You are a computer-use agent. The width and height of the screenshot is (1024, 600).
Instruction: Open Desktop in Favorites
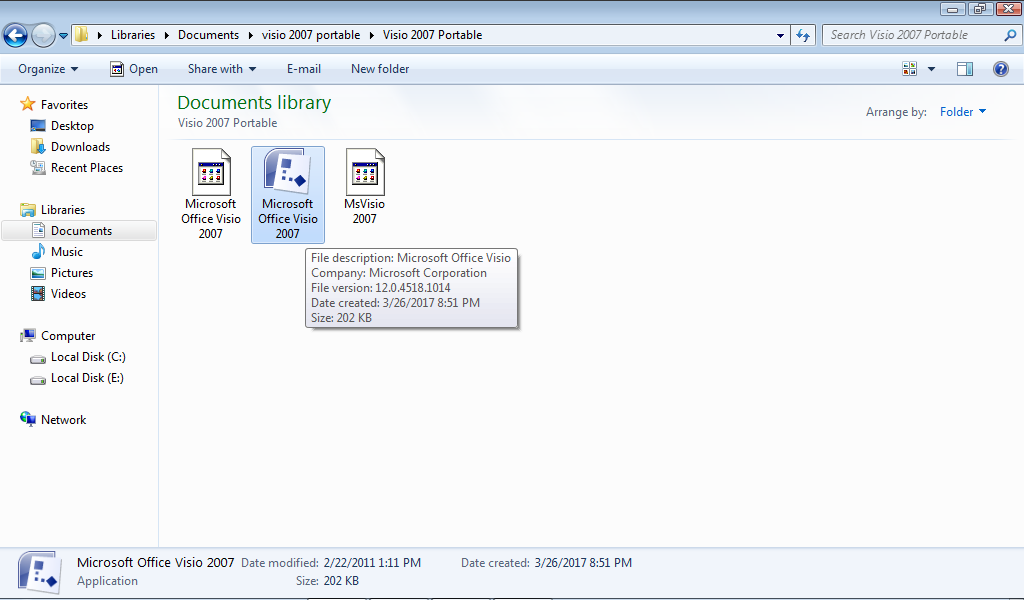click(72, 126)
